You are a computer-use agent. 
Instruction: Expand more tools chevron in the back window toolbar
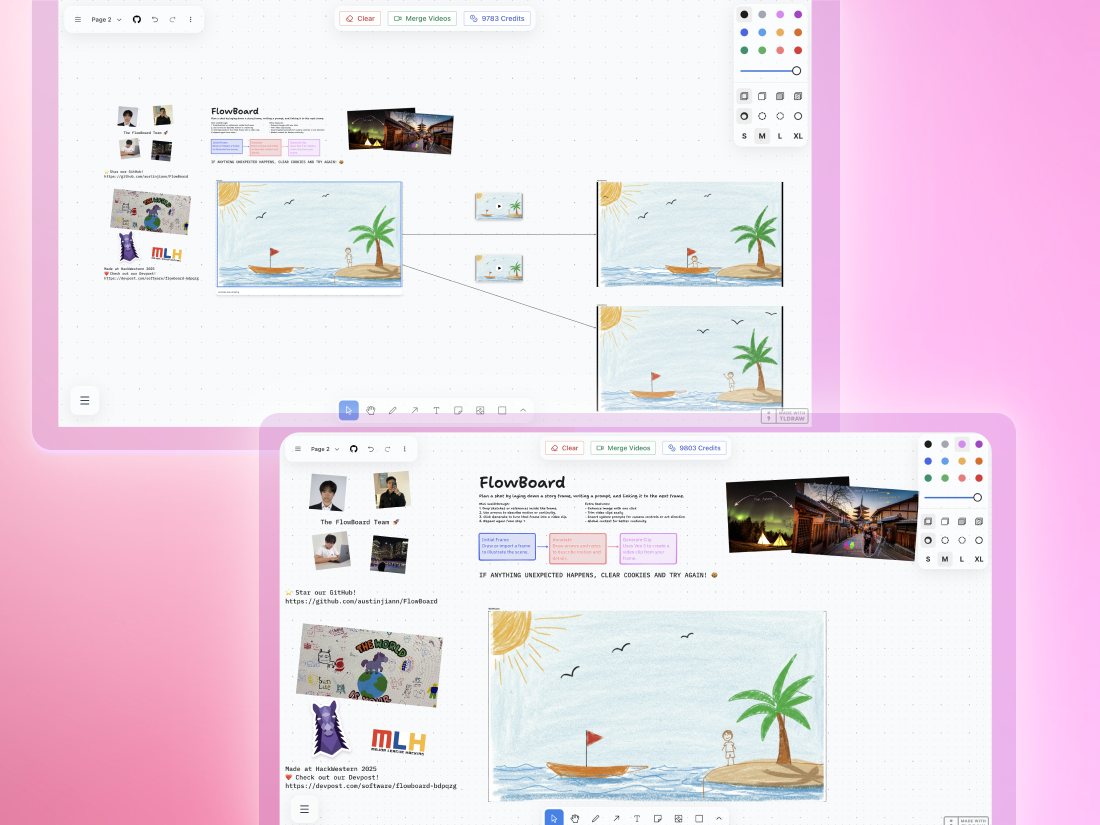click(522, 410)
